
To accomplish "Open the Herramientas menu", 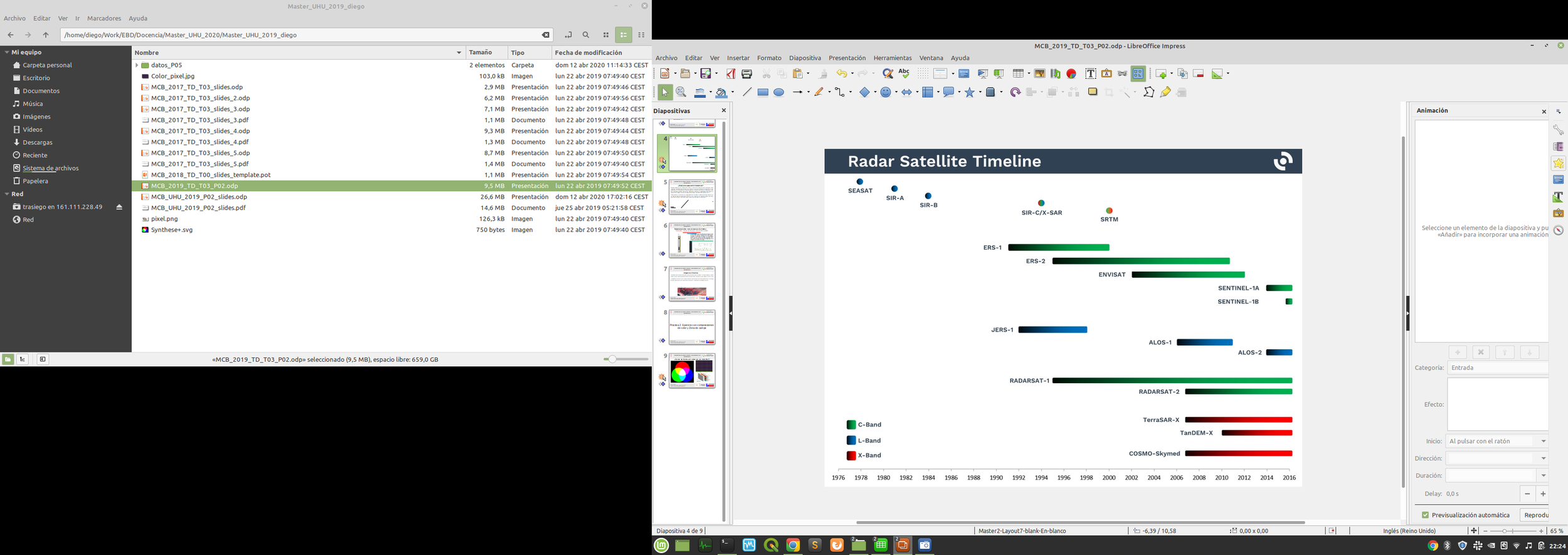I will coord(893,58).
